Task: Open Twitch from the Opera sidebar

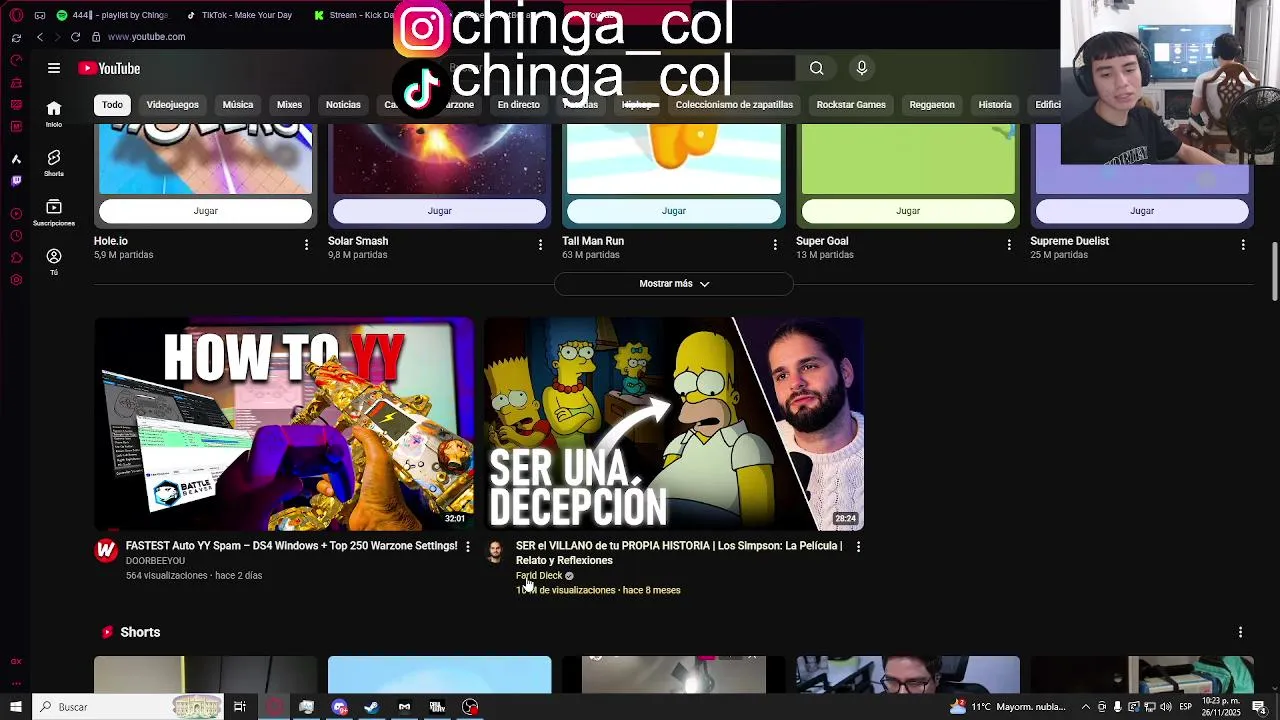Action: pyautogui.click(x=16, y=181)
